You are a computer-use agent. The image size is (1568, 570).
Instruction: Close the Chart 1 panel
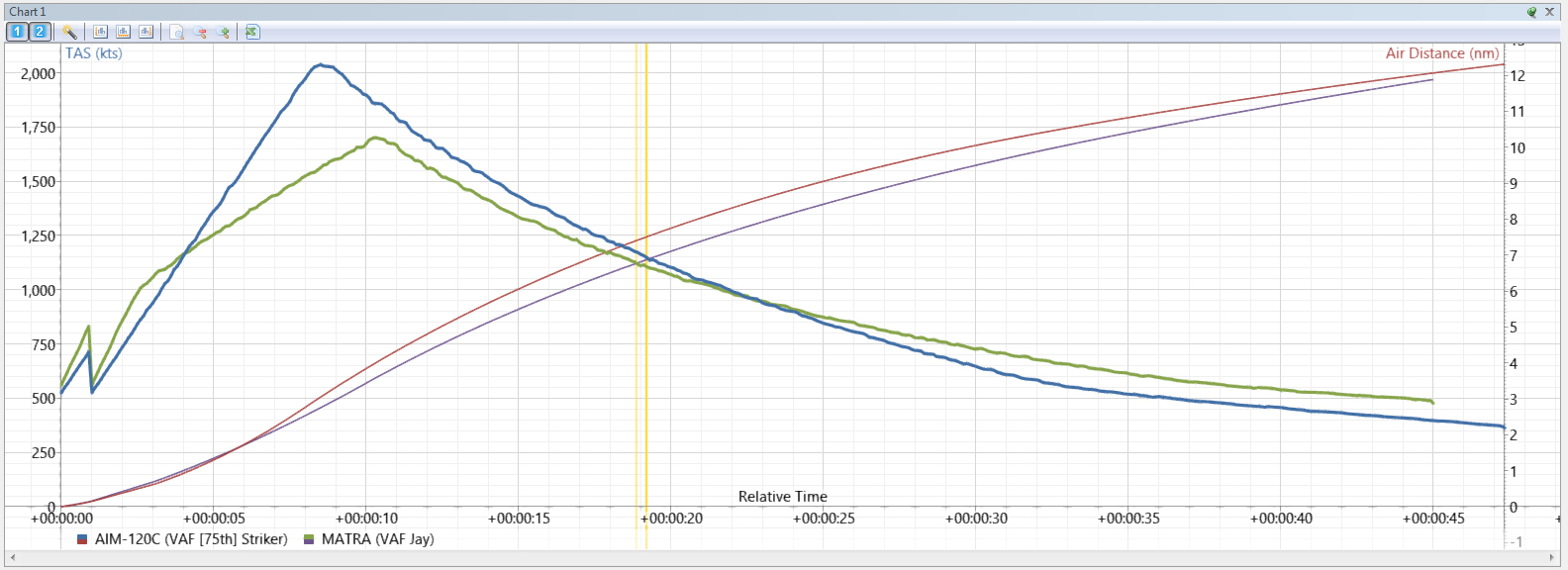point(1550,12)
